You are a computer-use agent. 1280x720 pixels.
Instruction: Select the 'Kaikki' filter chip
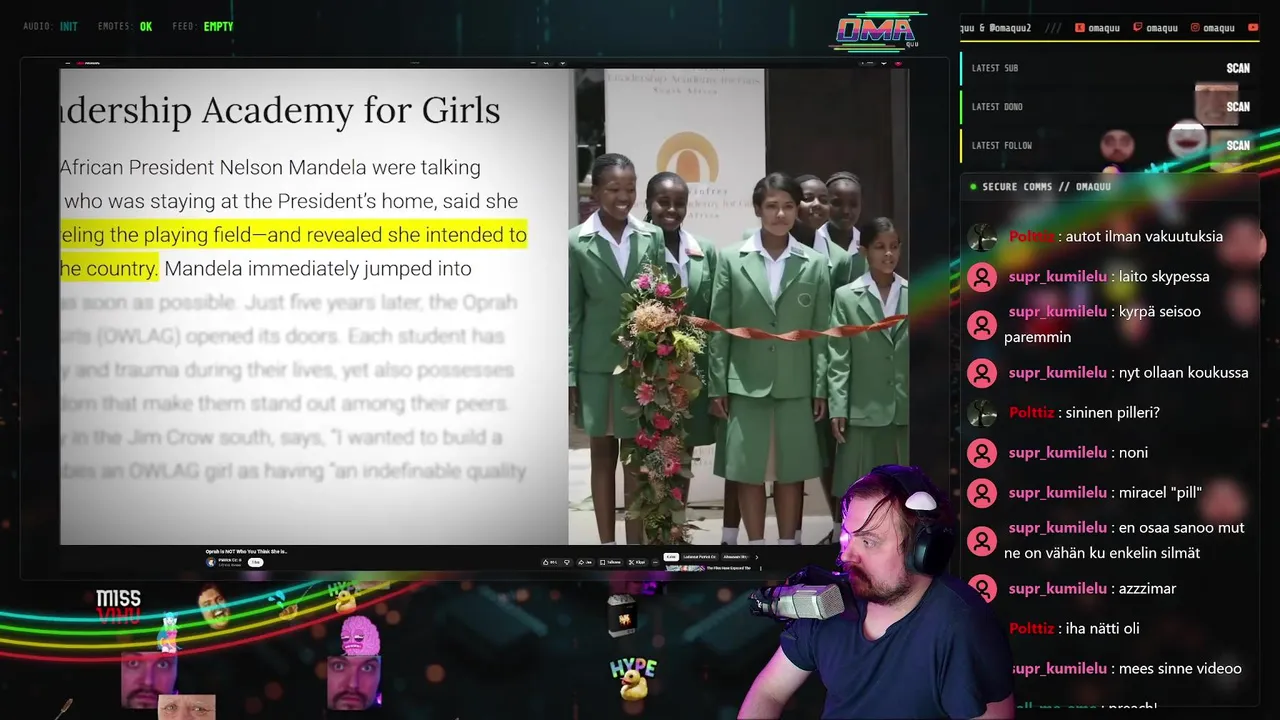coord(671,557)
